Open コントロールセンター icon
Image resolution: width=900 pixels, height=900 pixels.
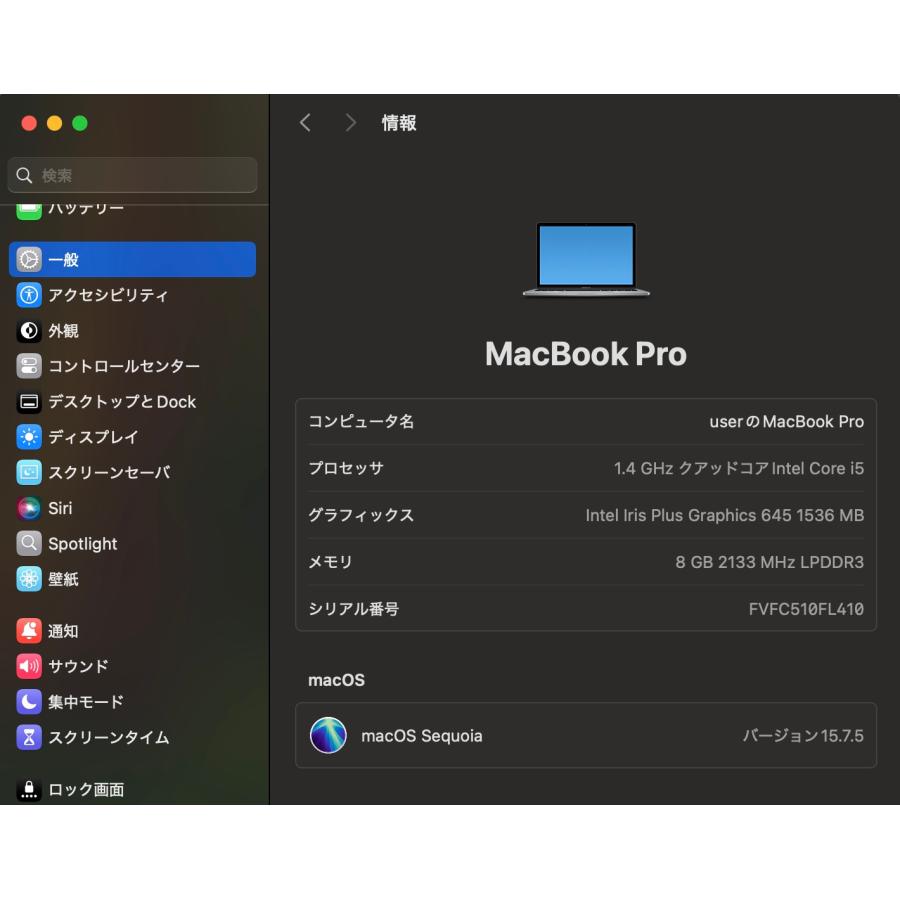coord(29,366)
